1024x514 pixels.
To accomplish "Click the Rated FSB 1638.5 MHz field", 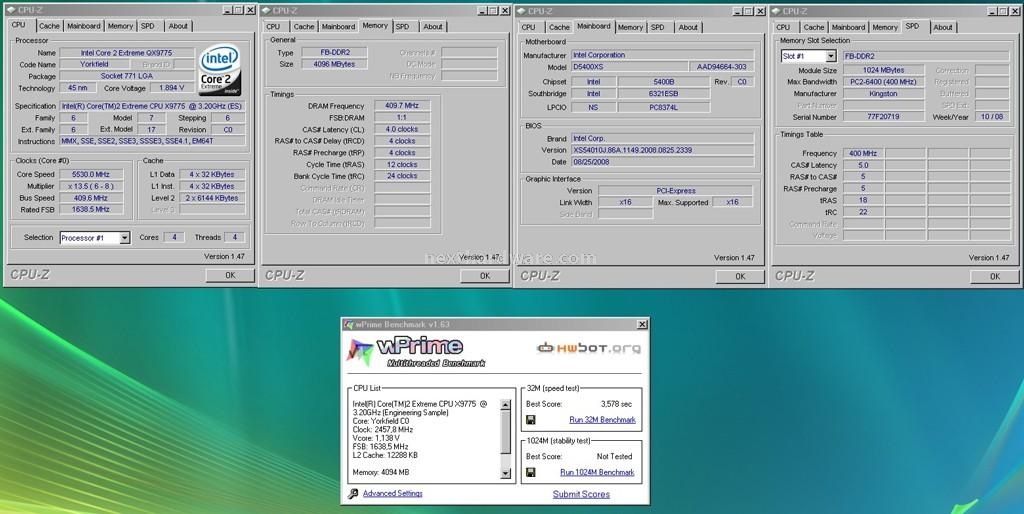I will 91,210.
